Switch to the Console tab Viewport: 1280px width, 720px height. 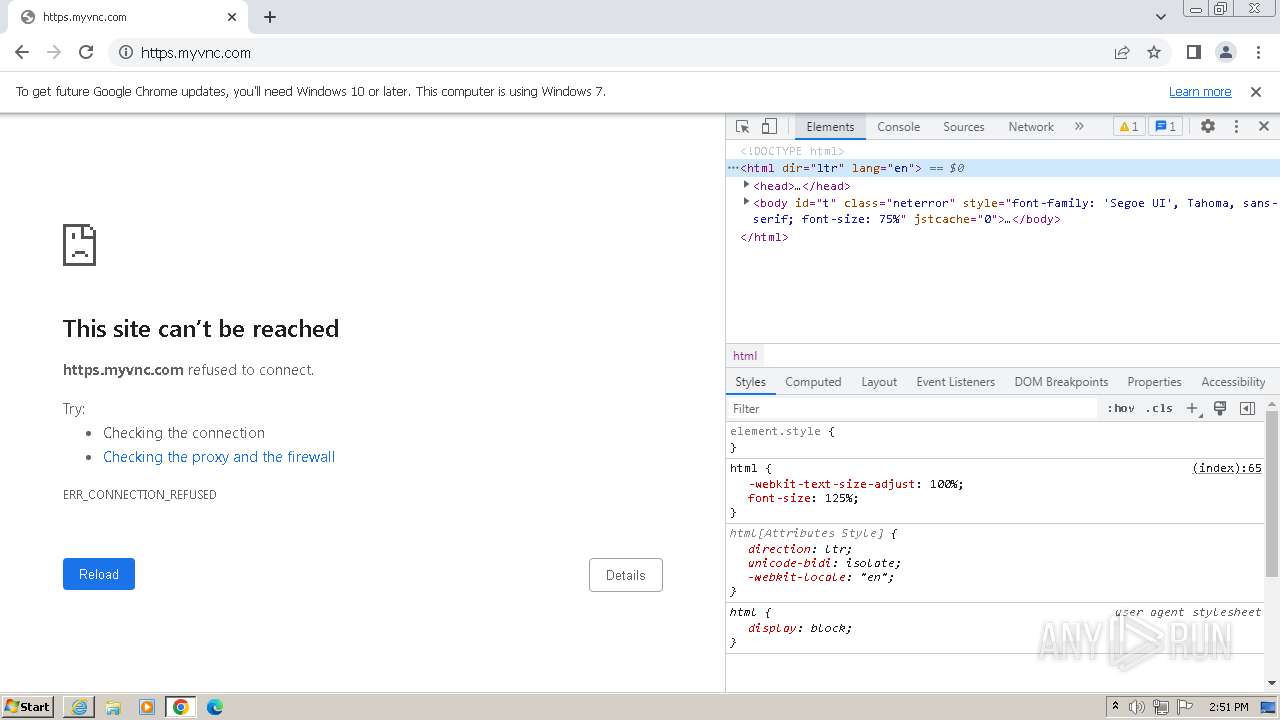[x=898, y=127]
